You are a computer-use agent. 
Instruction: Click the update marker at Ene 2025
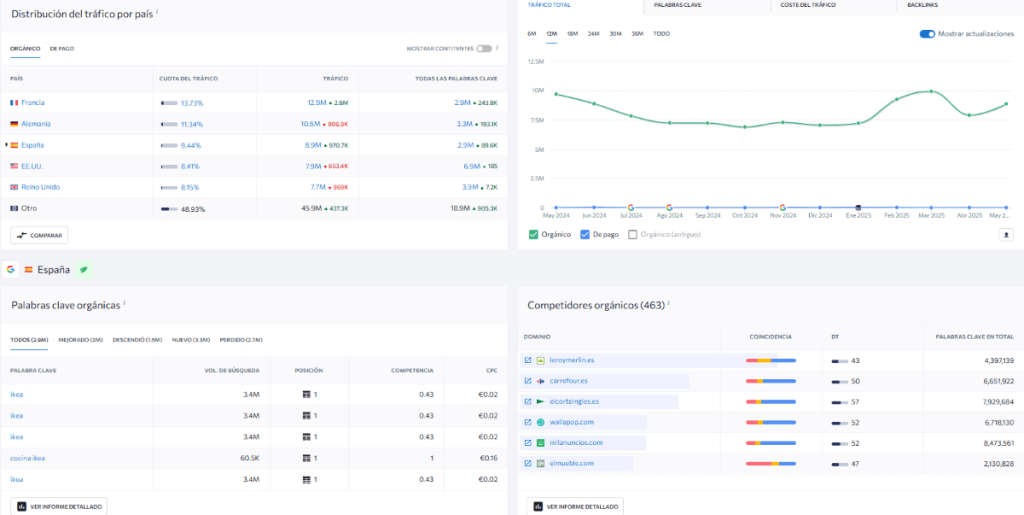tap(858, 208)
